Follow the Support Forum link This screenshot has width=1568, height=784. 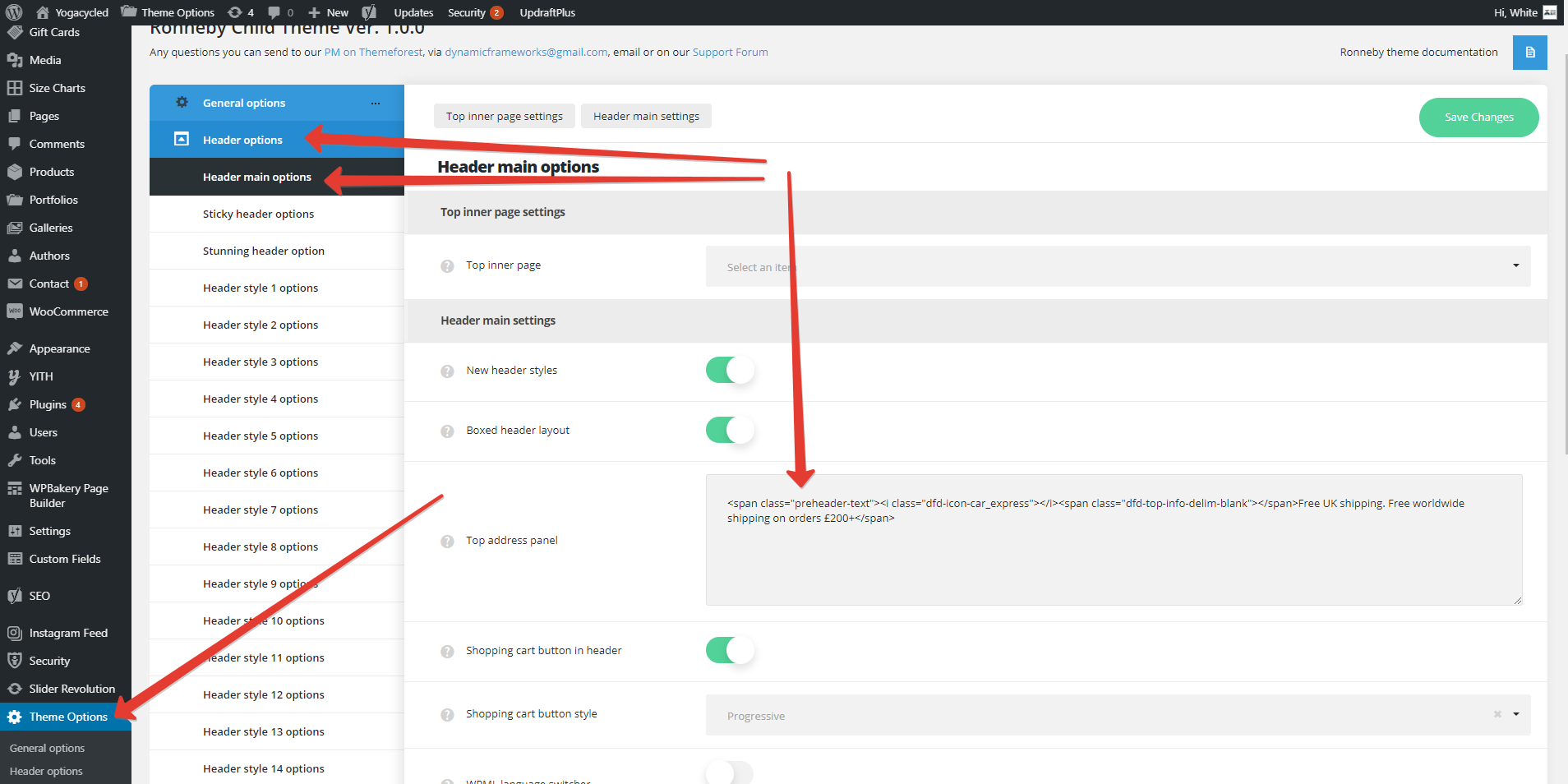[x=730, y=53]
